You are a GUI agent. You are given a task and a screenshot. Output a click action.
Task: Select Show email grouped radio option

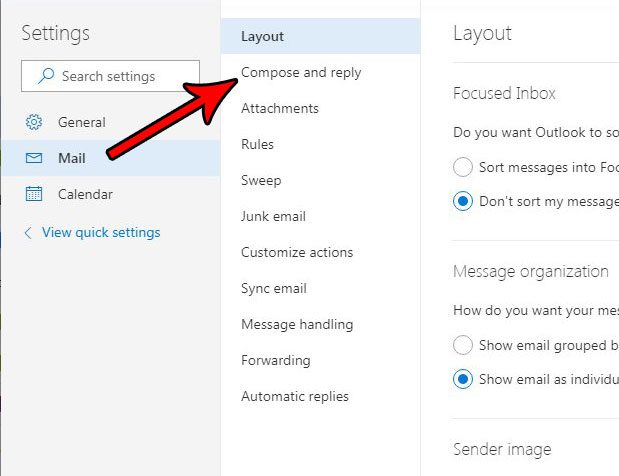coord(463,345)
